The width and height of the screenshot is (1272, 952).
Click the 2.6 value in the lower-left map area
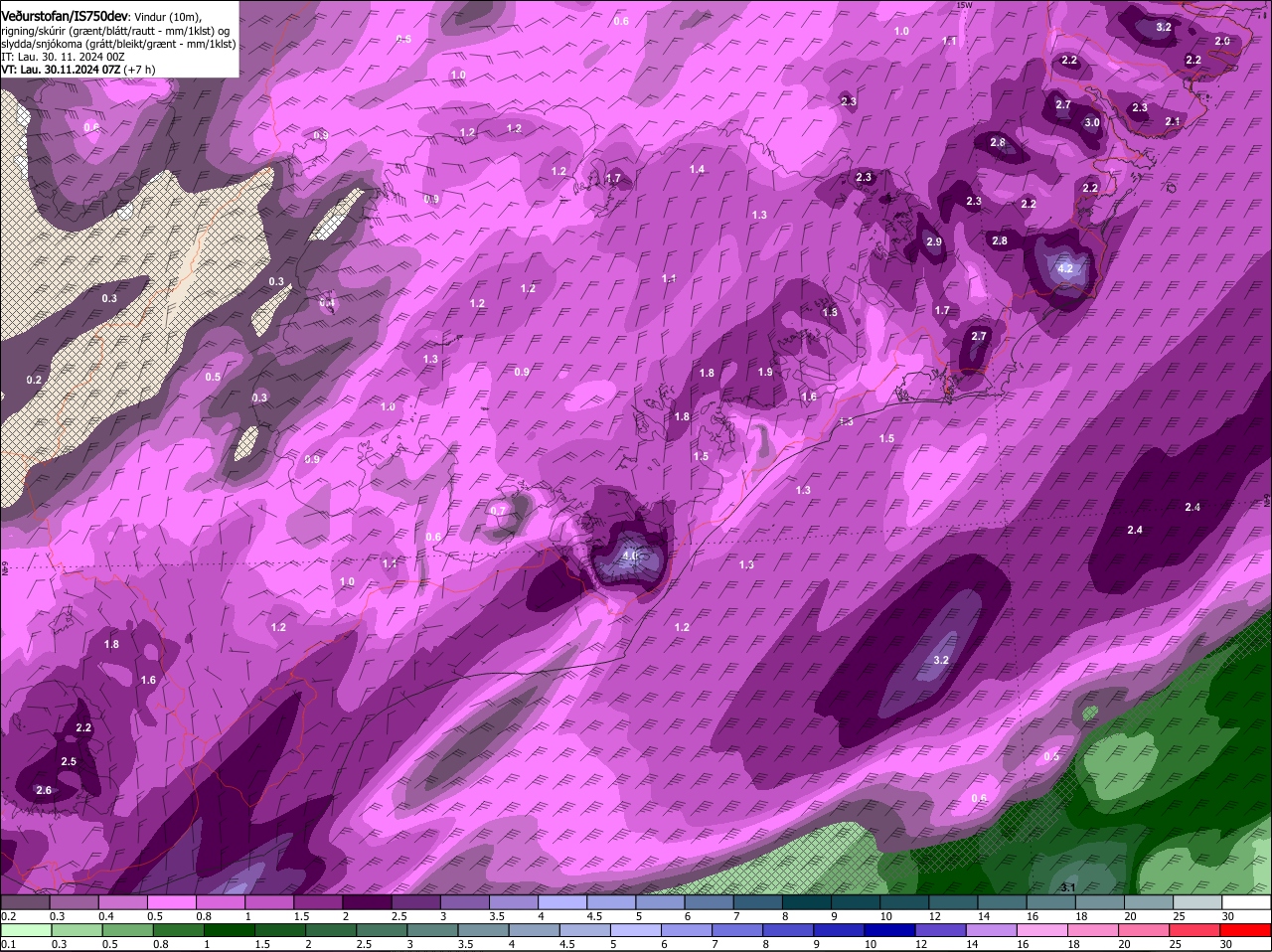(x=43, y=791)
